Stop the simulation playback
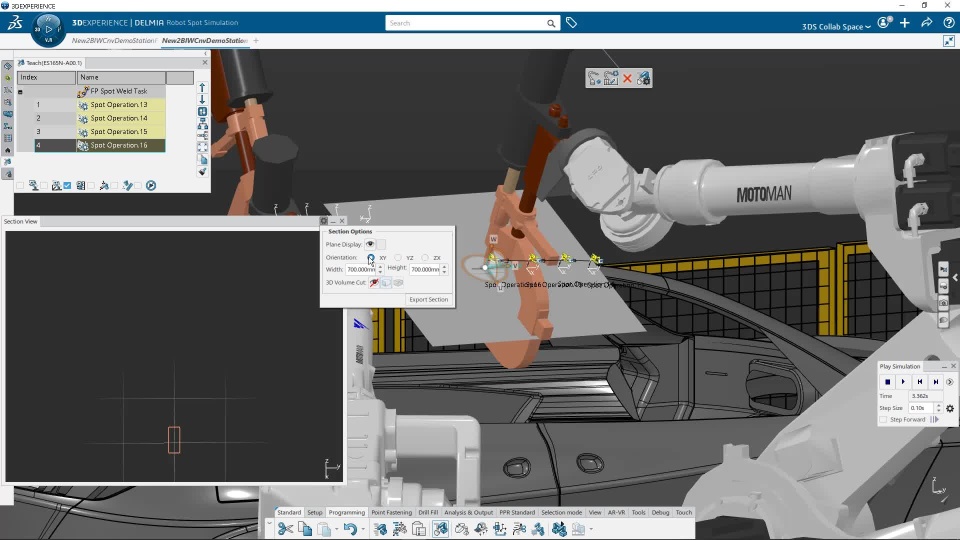The height and width of the screenshot is (540, 960). [887, 382]
